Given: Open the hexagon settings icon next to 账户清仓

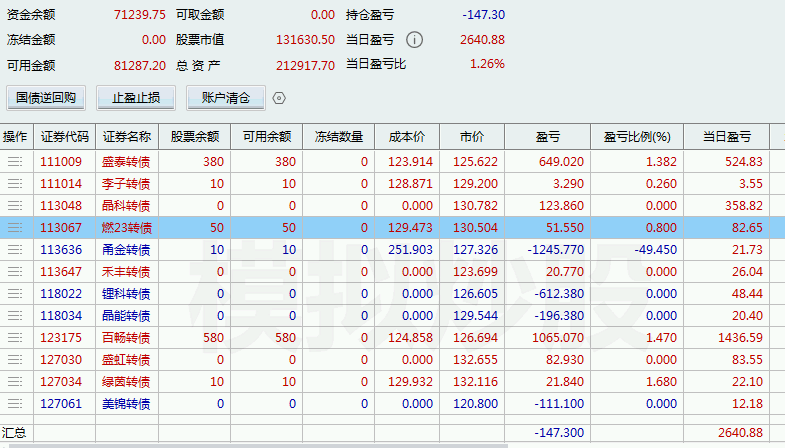Looking at the screenshot, I should (x=279, y=98).
